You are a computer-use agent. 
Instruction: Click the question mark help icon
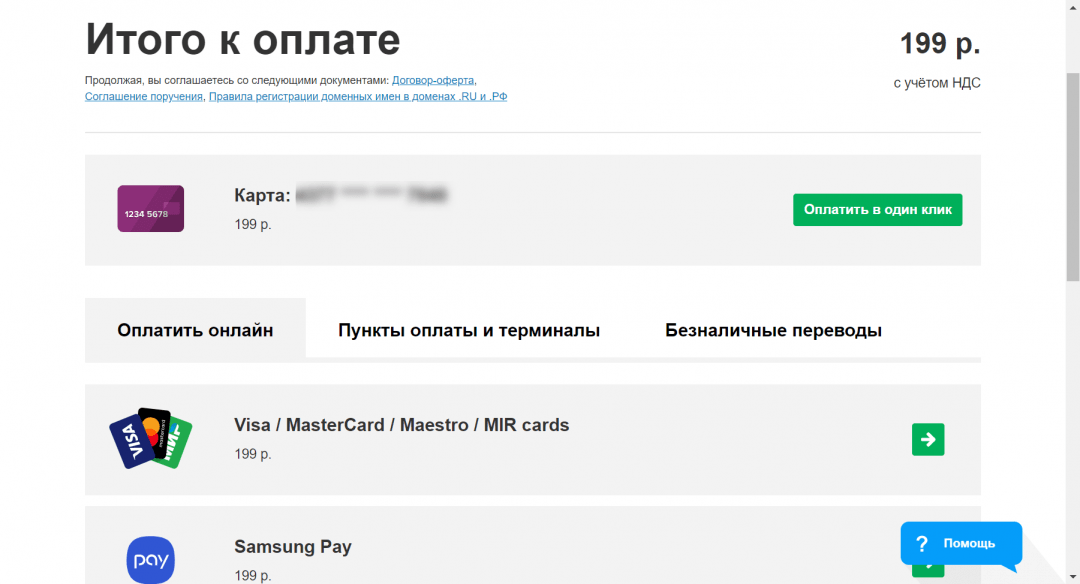tap(922, 543)
